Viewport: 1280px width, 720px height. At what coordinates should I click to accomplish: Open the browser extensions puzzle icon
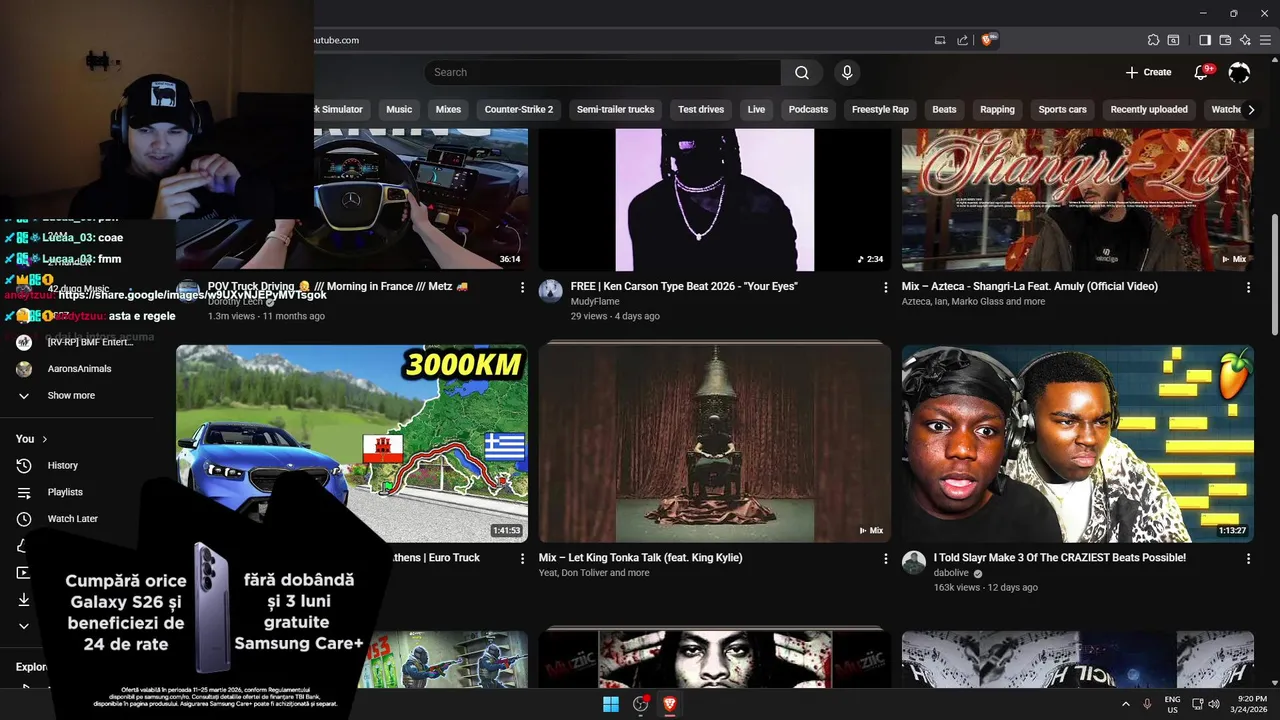[x=1153, y=40]
